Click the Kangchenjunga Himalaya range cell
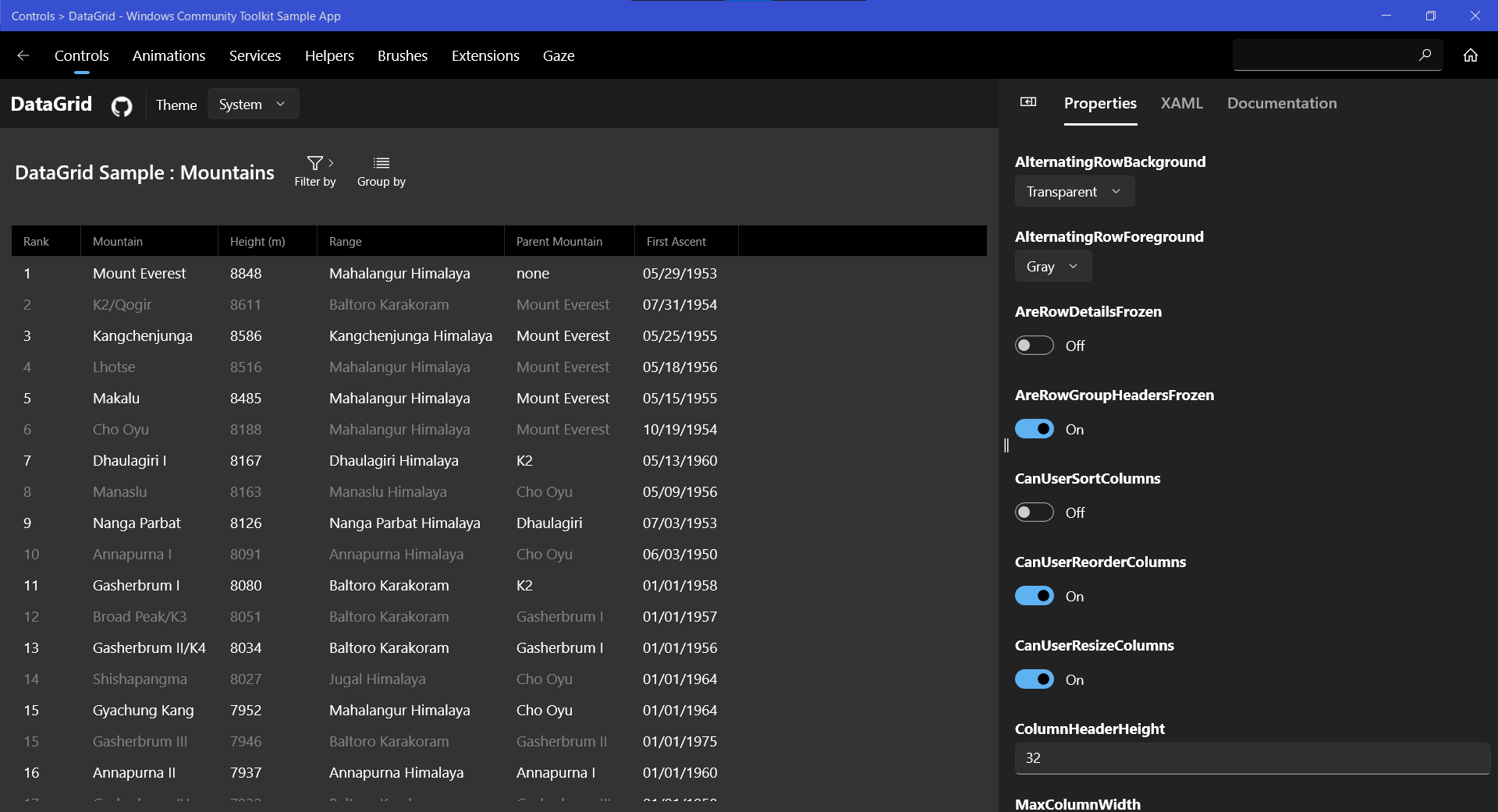This screenshot has width=1498, height=812. [411, 336]
